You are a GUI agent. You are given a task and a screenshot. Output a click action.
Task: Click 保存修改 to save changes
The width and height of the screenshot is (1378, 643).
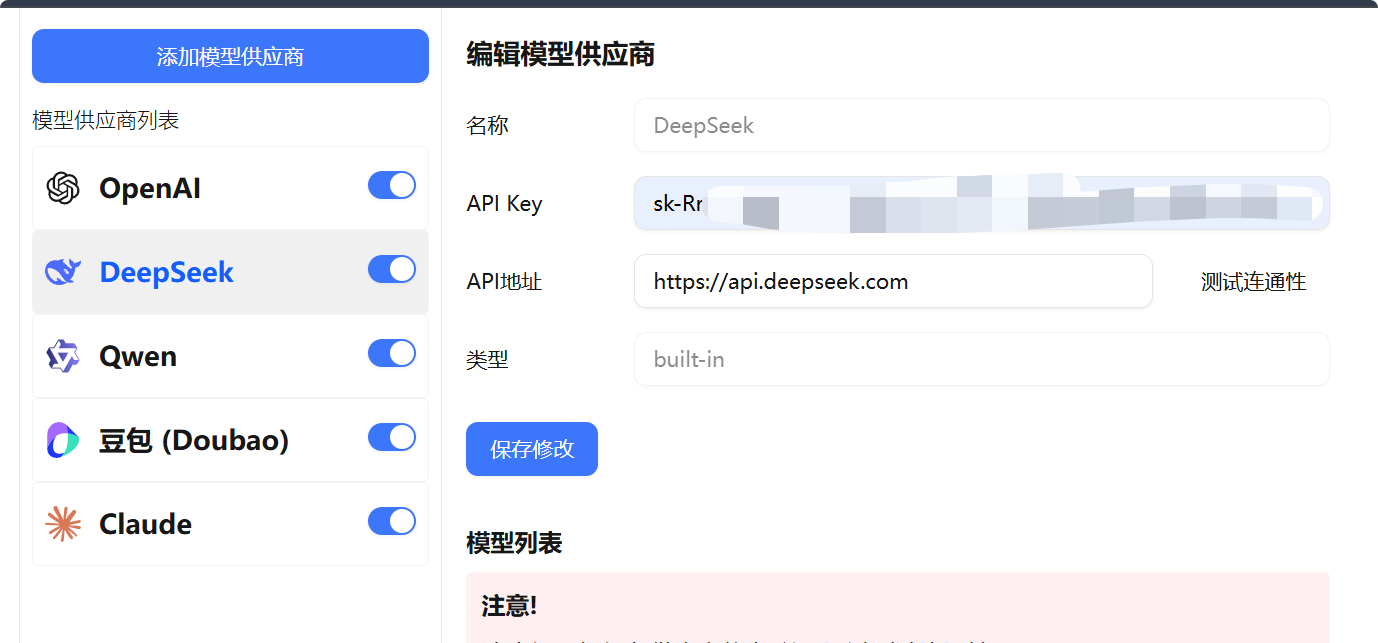(531, 449)
